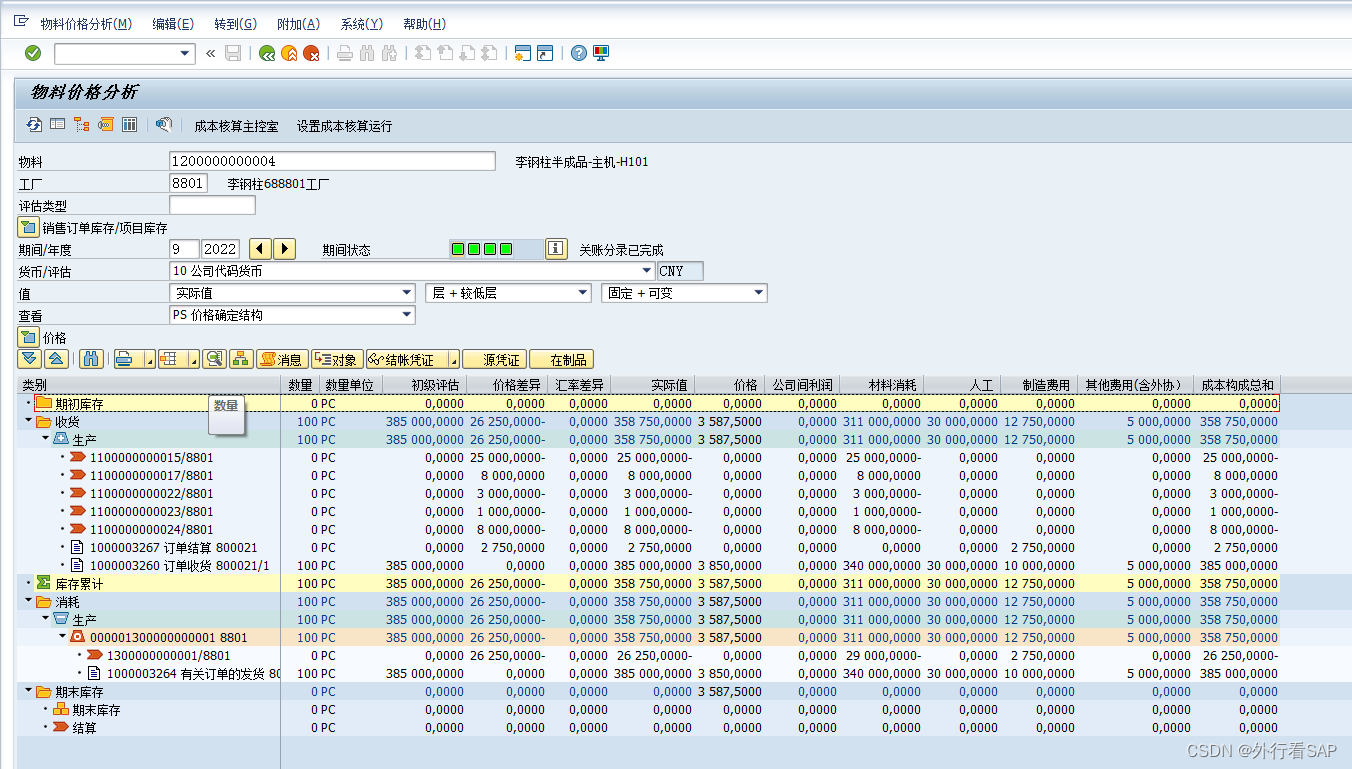The image size is (1352, 769).
Task: Expand all rows with the double down-arrow icon
Action: (29, 359)
